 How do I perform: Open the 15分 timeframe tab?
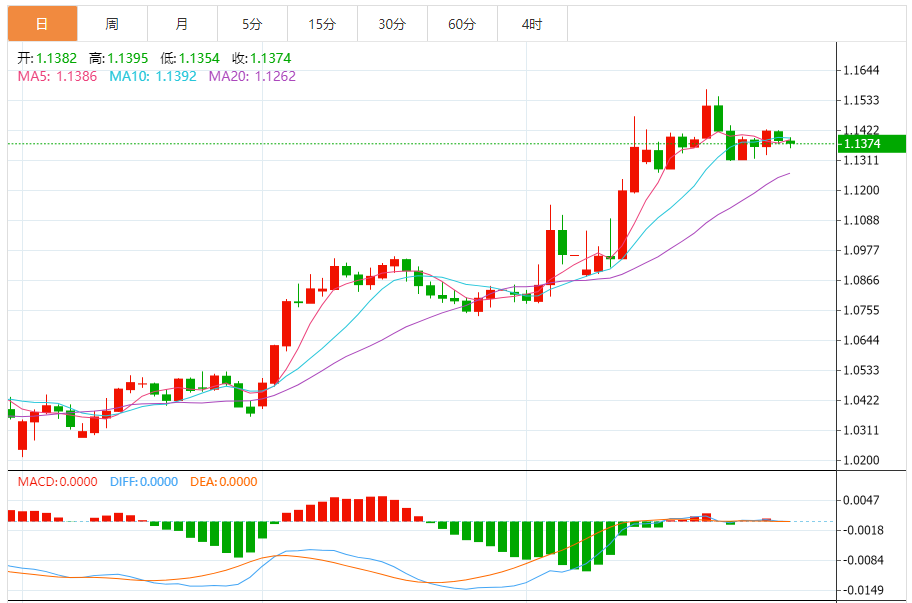[322, 24]
